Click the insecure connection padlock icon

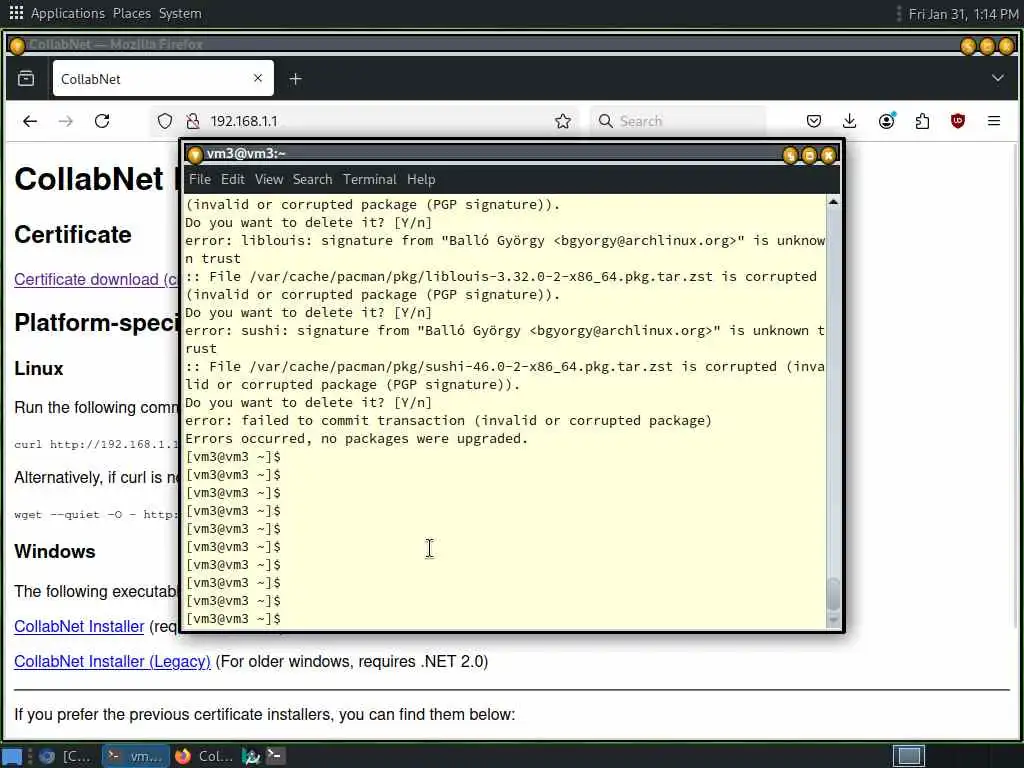(x=193, y=121)
